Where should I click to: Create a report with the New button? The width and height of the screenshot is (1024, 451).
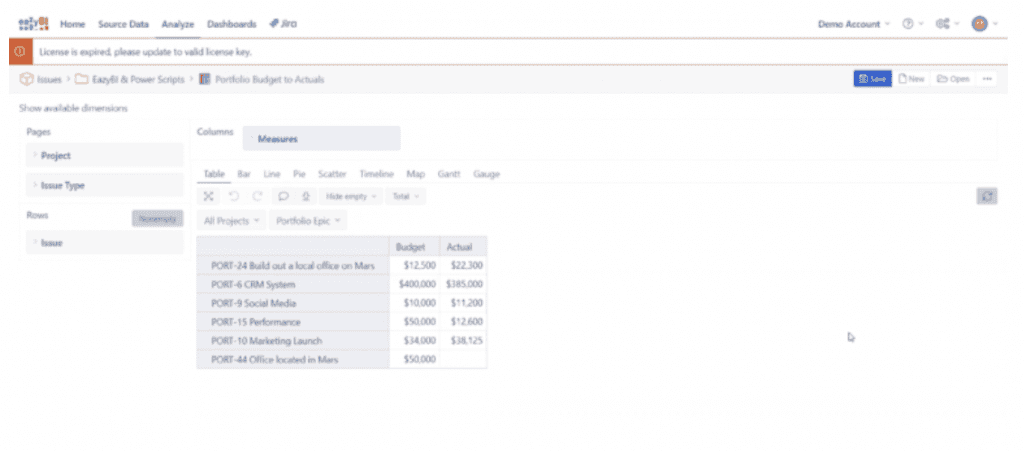pyautogui.click(x=912, y=79)
